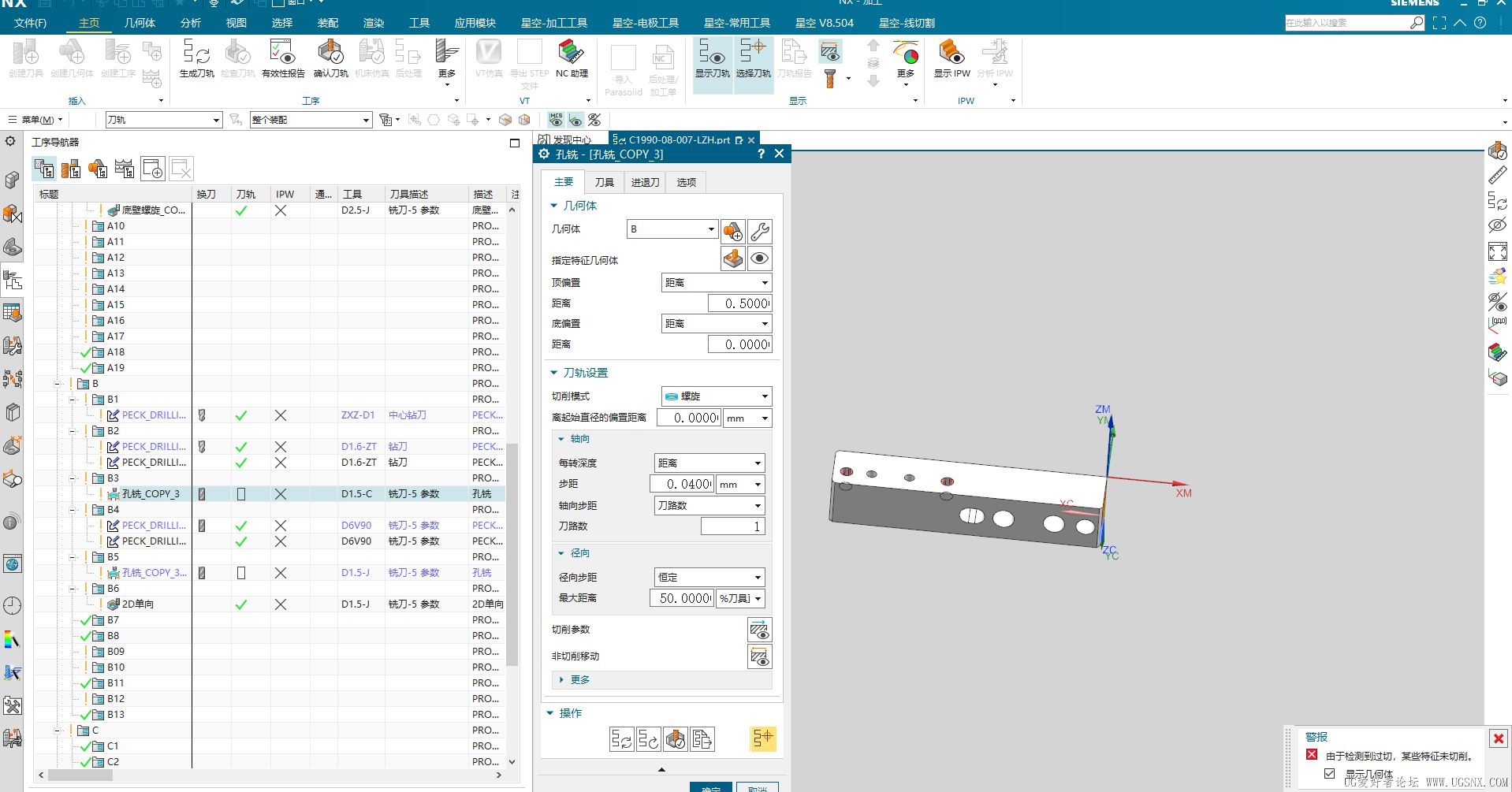Click the edit geometry wrench icon
This screenshot has width=1512, height=792.
click(760, 231)
